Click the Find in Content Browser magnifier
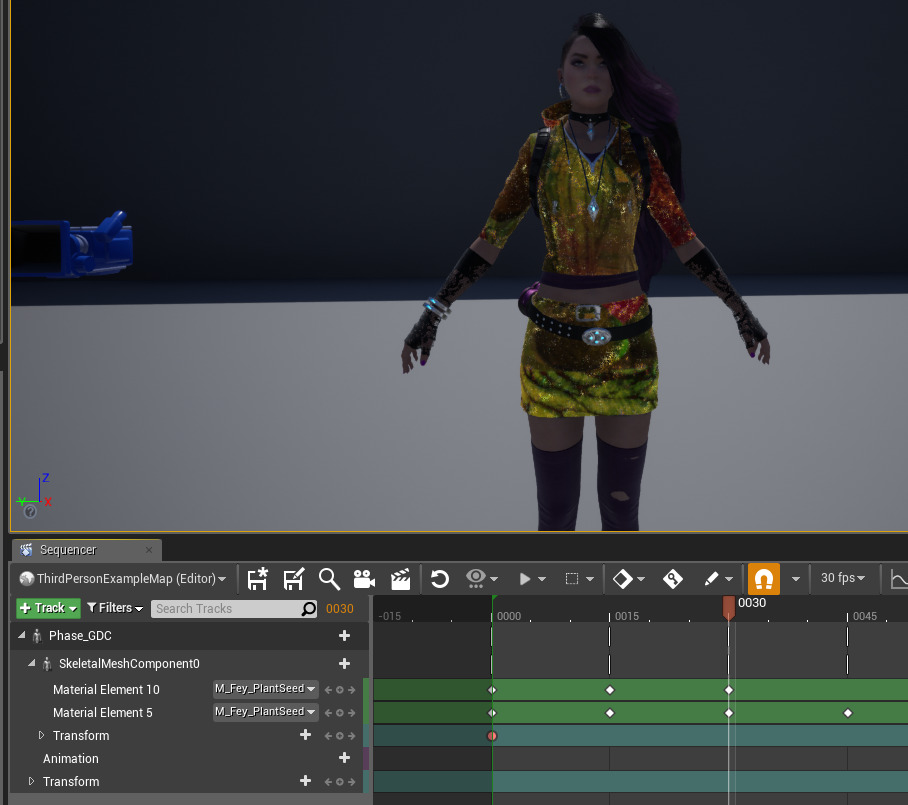Screen dimensions: 908x805 click(x=329, y=579)
